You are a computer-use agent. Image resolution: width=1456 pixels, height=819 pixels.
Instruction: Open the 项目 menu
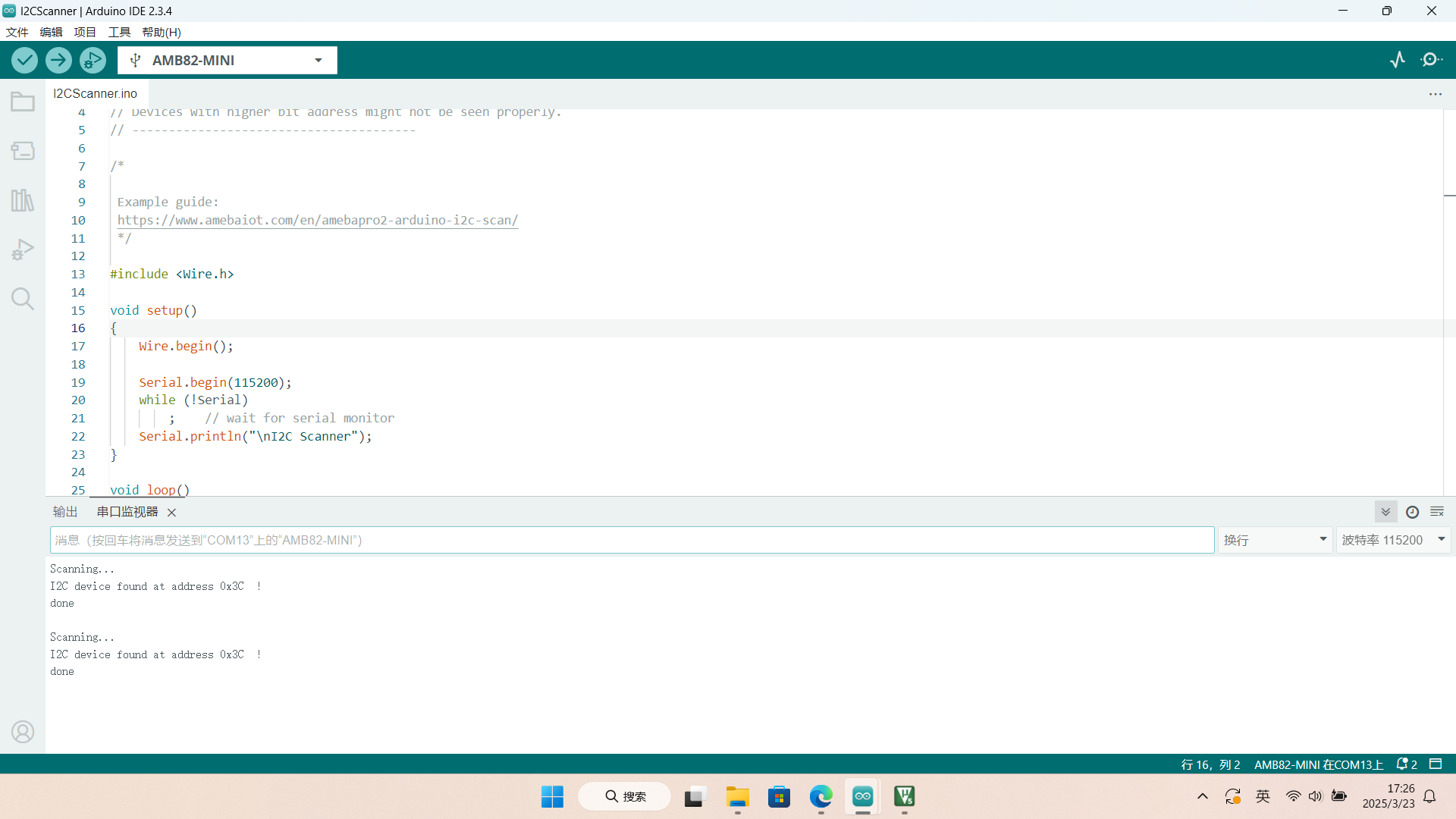coord(85,32)
